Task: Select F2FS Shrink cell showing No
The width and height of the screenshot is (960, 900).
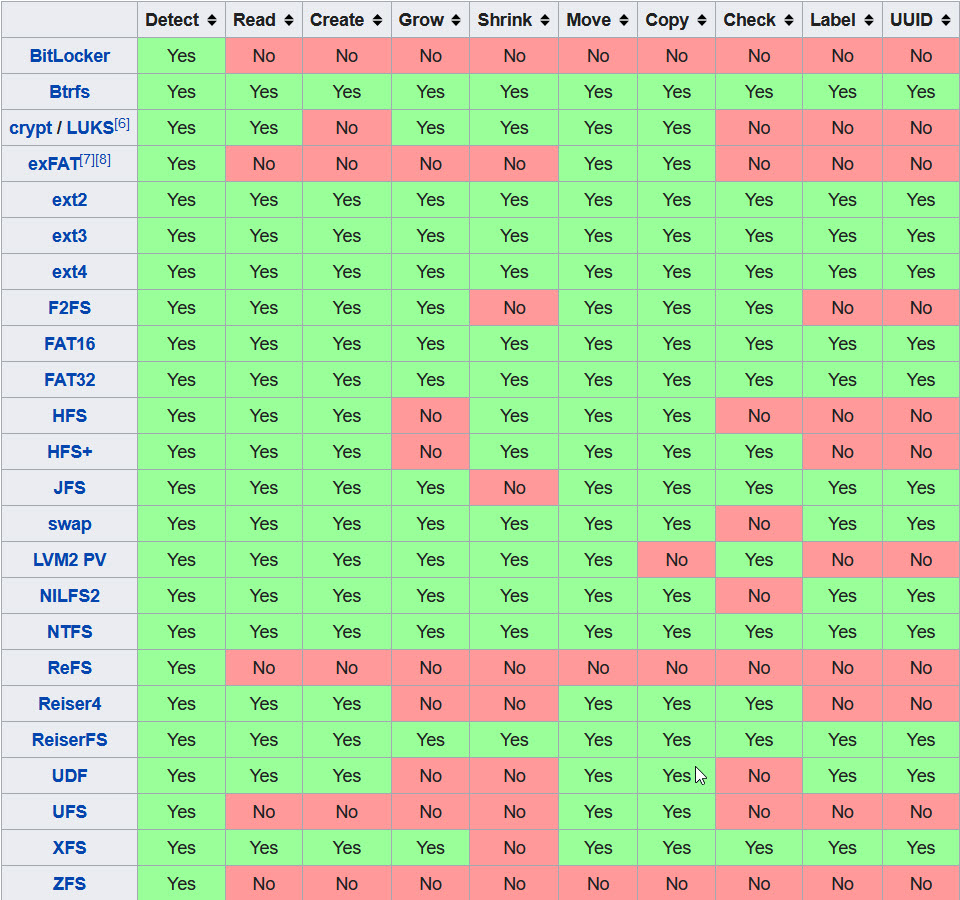Action: [514, 308]
